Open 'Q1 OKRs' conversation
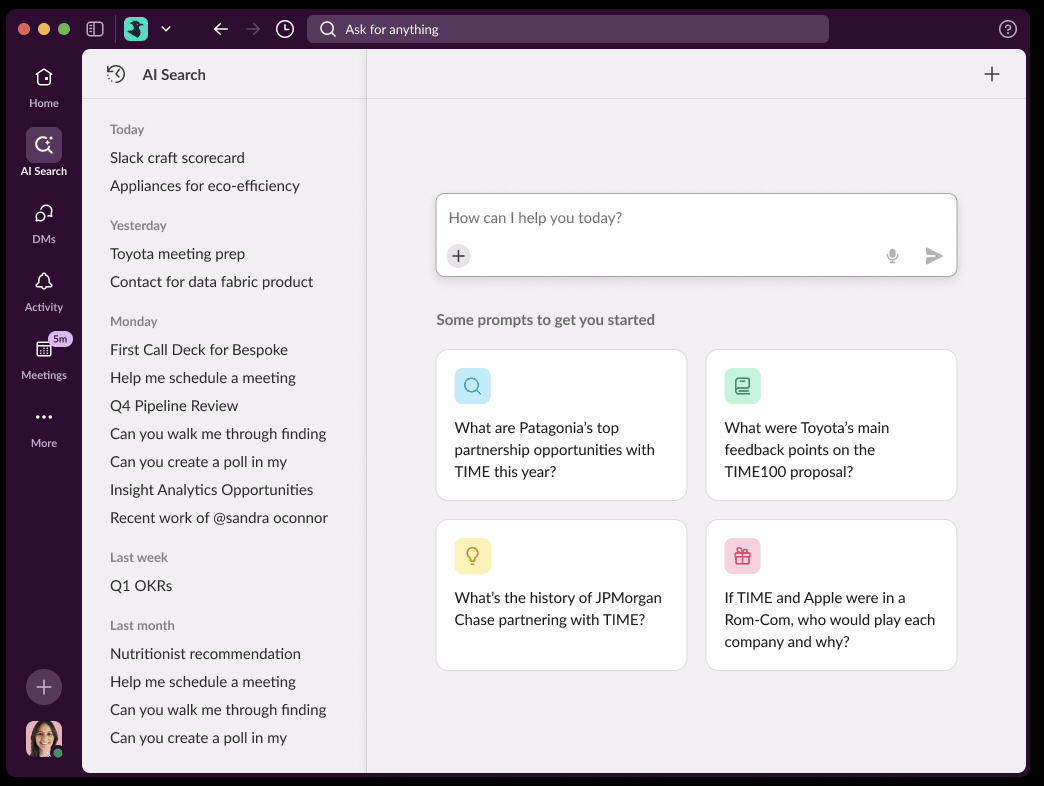Image resolution: width=1044 pixels, height=786 pixels. coord(141,586)
